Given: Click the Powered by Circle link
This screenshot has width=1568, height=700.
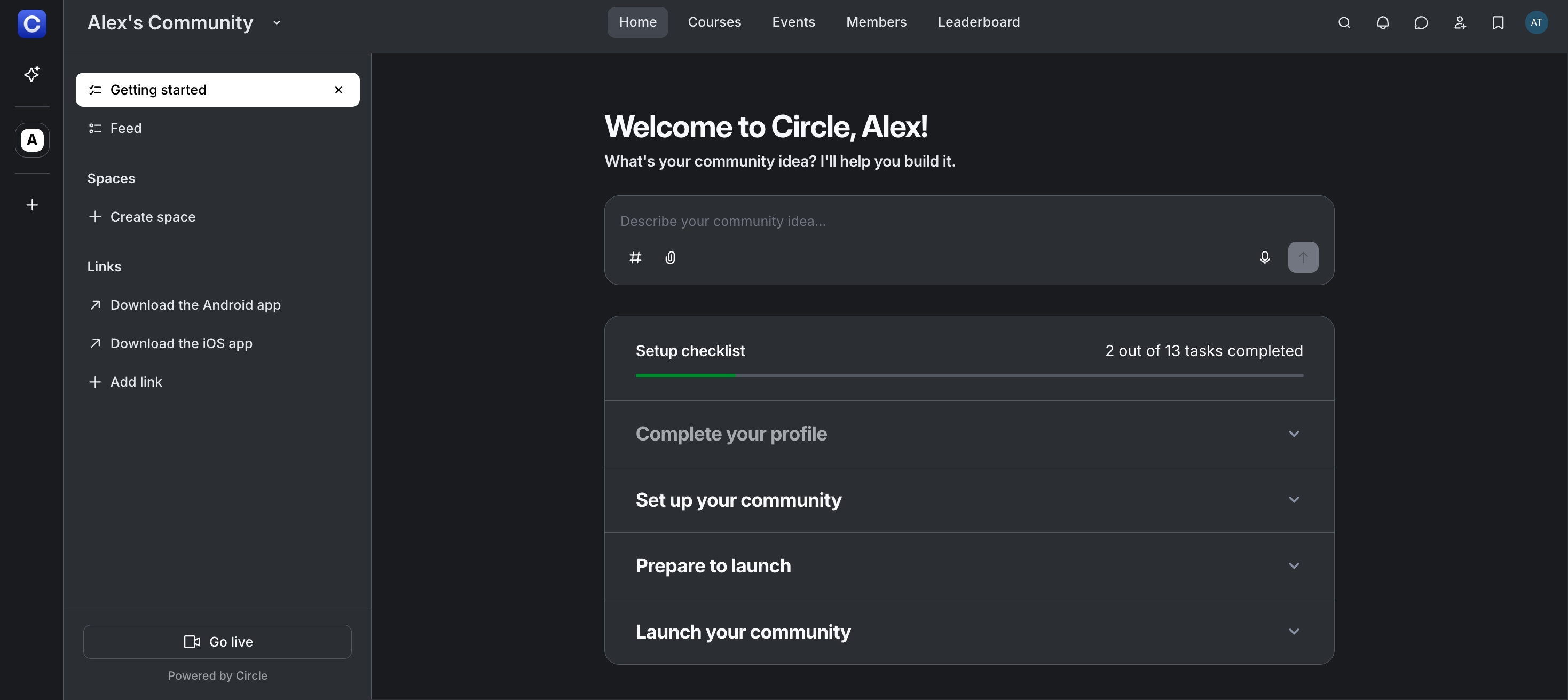Looking at the screenshot, I should pyautogui.click(x=217, y=675).
